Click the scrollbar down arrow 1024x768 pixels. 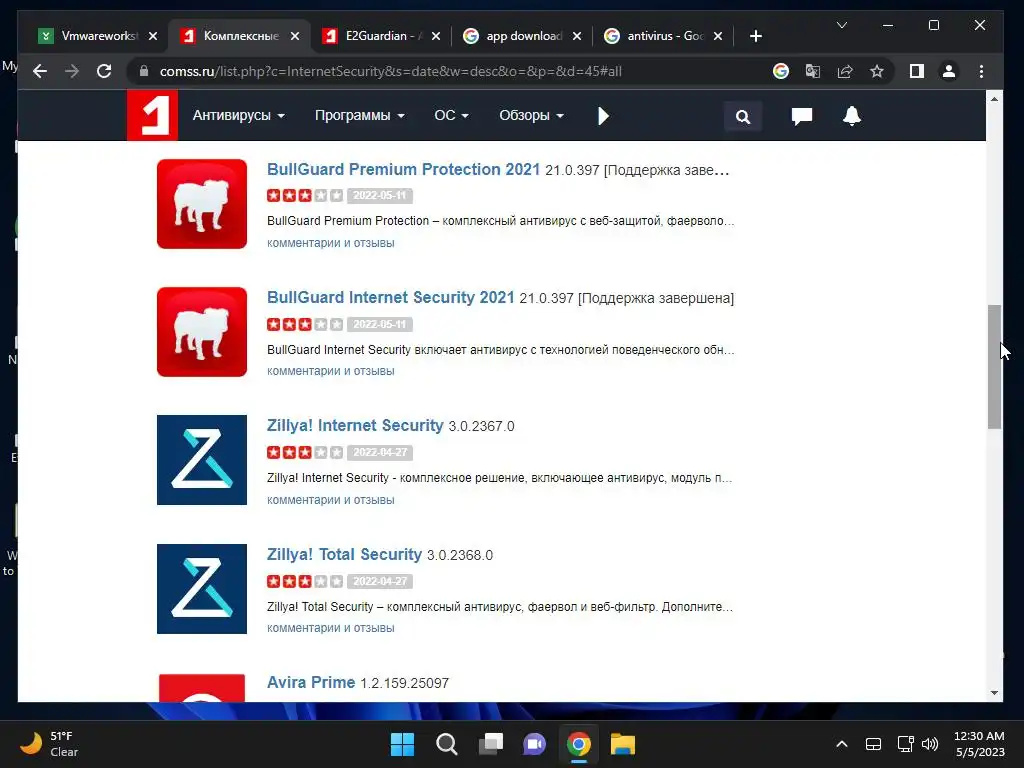994,693
